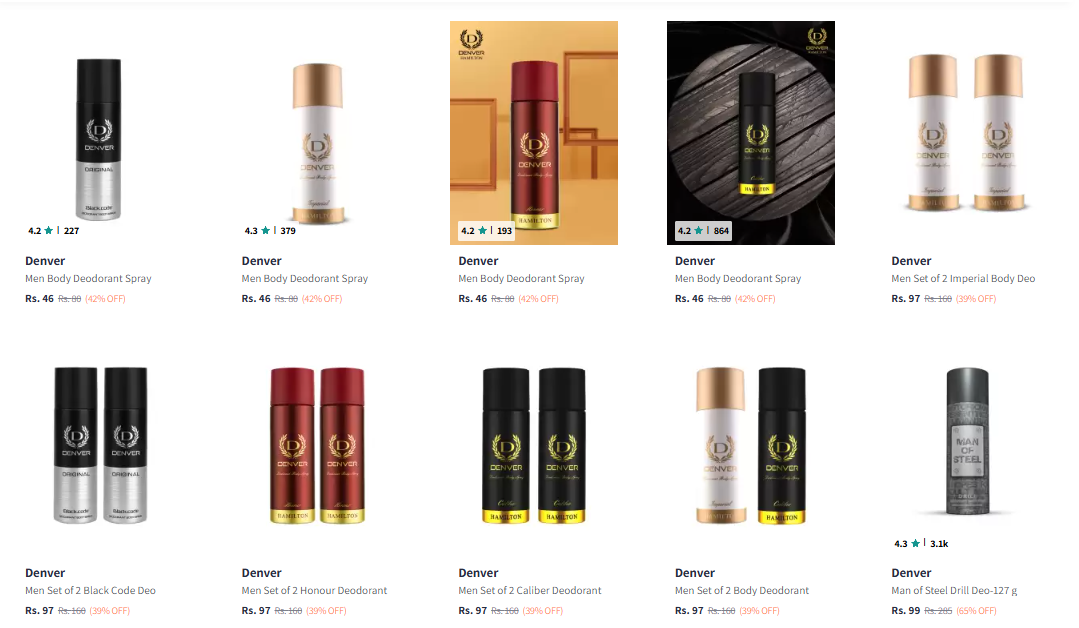This screenshot has height=628, width=1079.
Task: Click the 4.2 star rating badge with 193 reviews
Action: [487, 231]
